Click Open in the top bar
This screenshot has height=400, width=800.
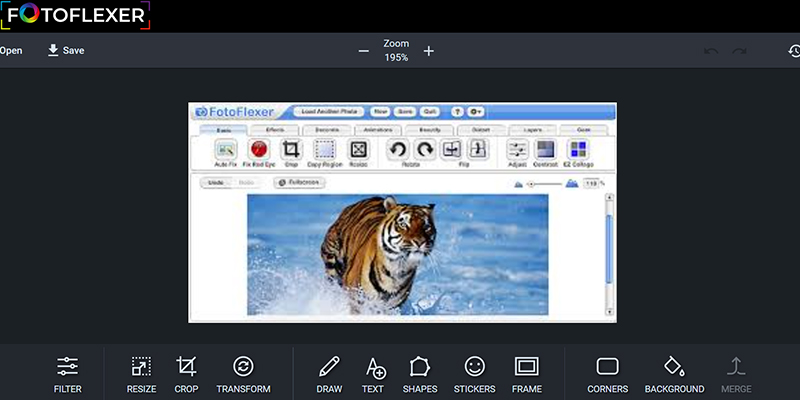11,51
